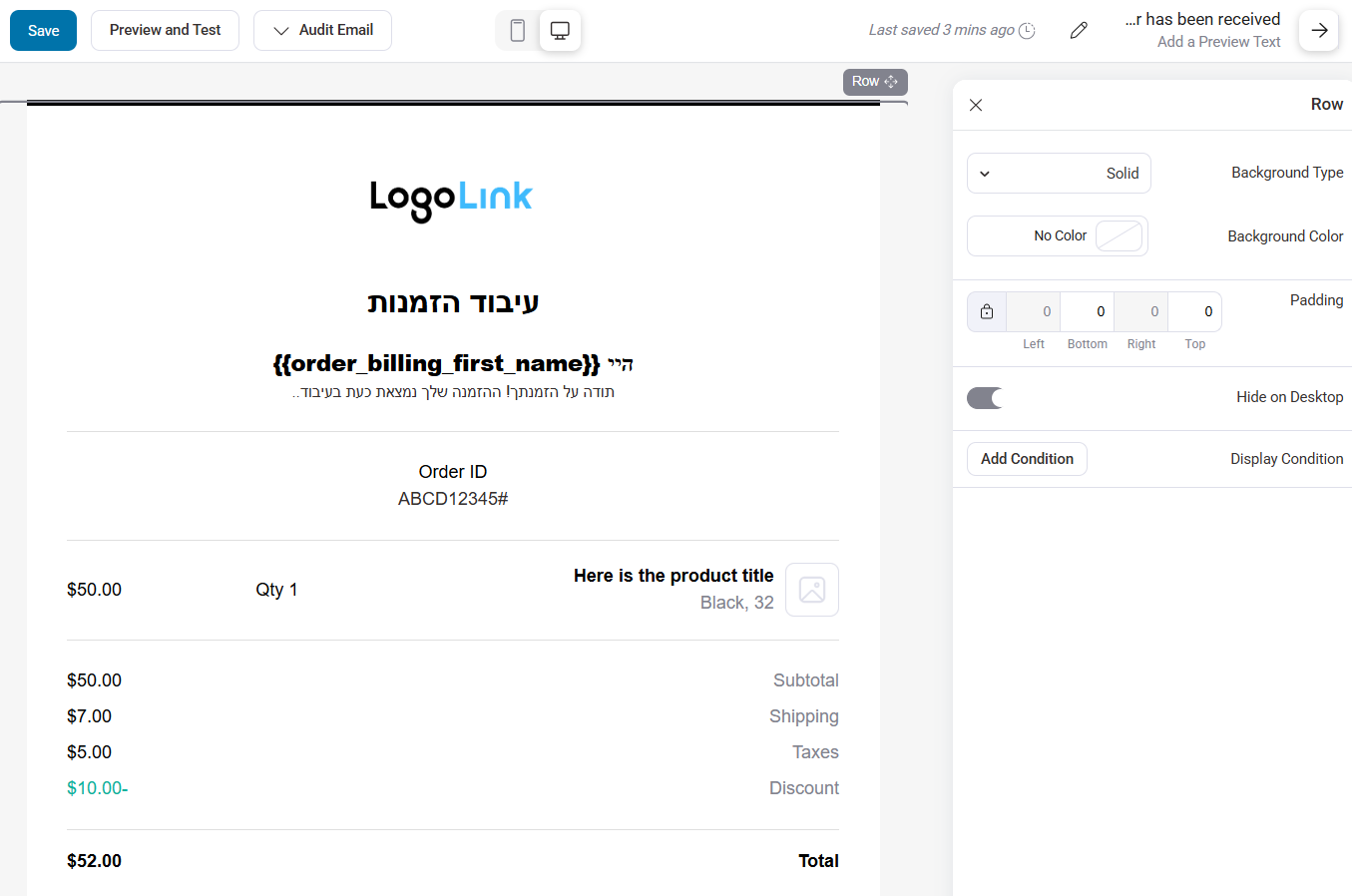Click the Top padding input field

click(x=1194, y=311)
